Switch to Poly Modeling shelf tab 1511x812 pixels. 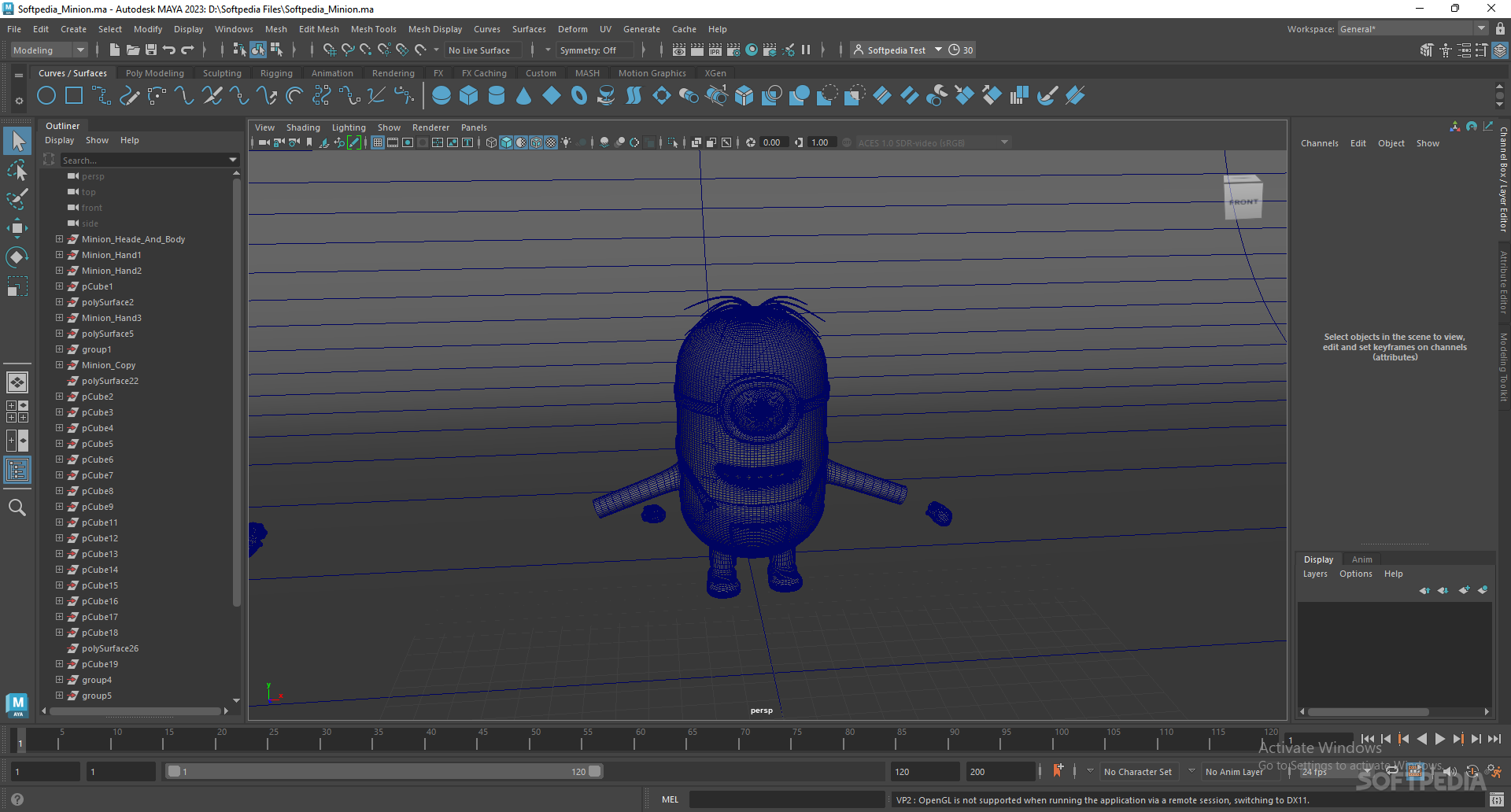pos(154,73)
